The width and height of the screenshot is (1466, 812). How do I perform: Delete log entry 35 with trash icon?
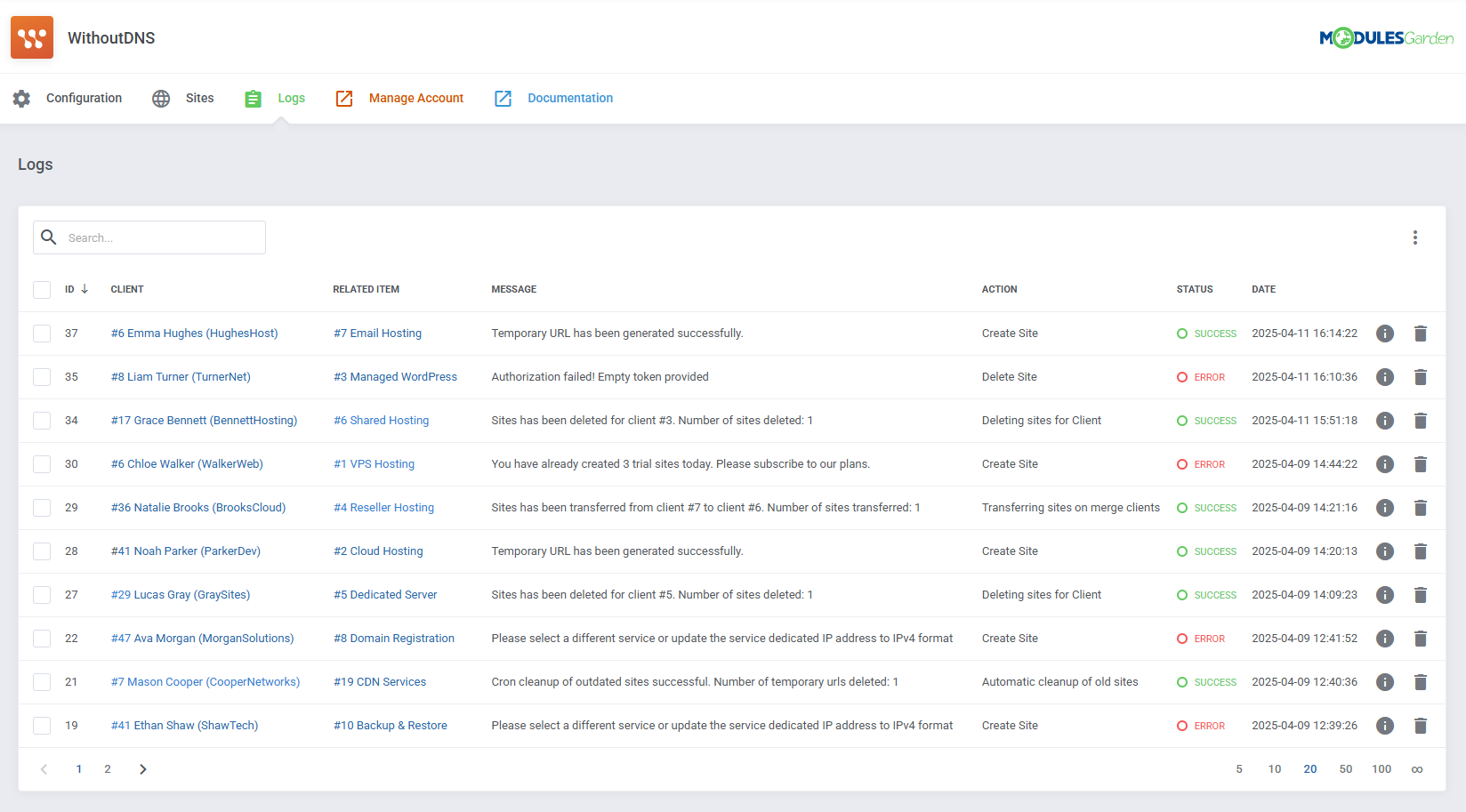[1420, 376]
